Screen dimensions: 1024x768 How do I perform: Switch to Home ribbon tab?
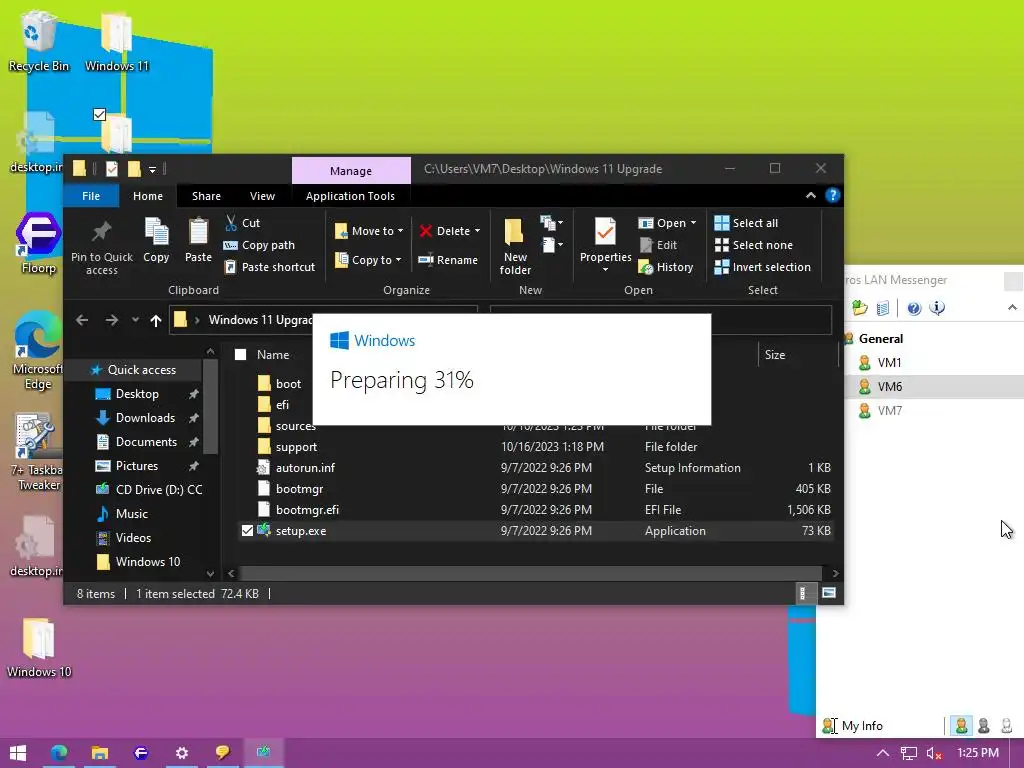click(x=148, y=196)
